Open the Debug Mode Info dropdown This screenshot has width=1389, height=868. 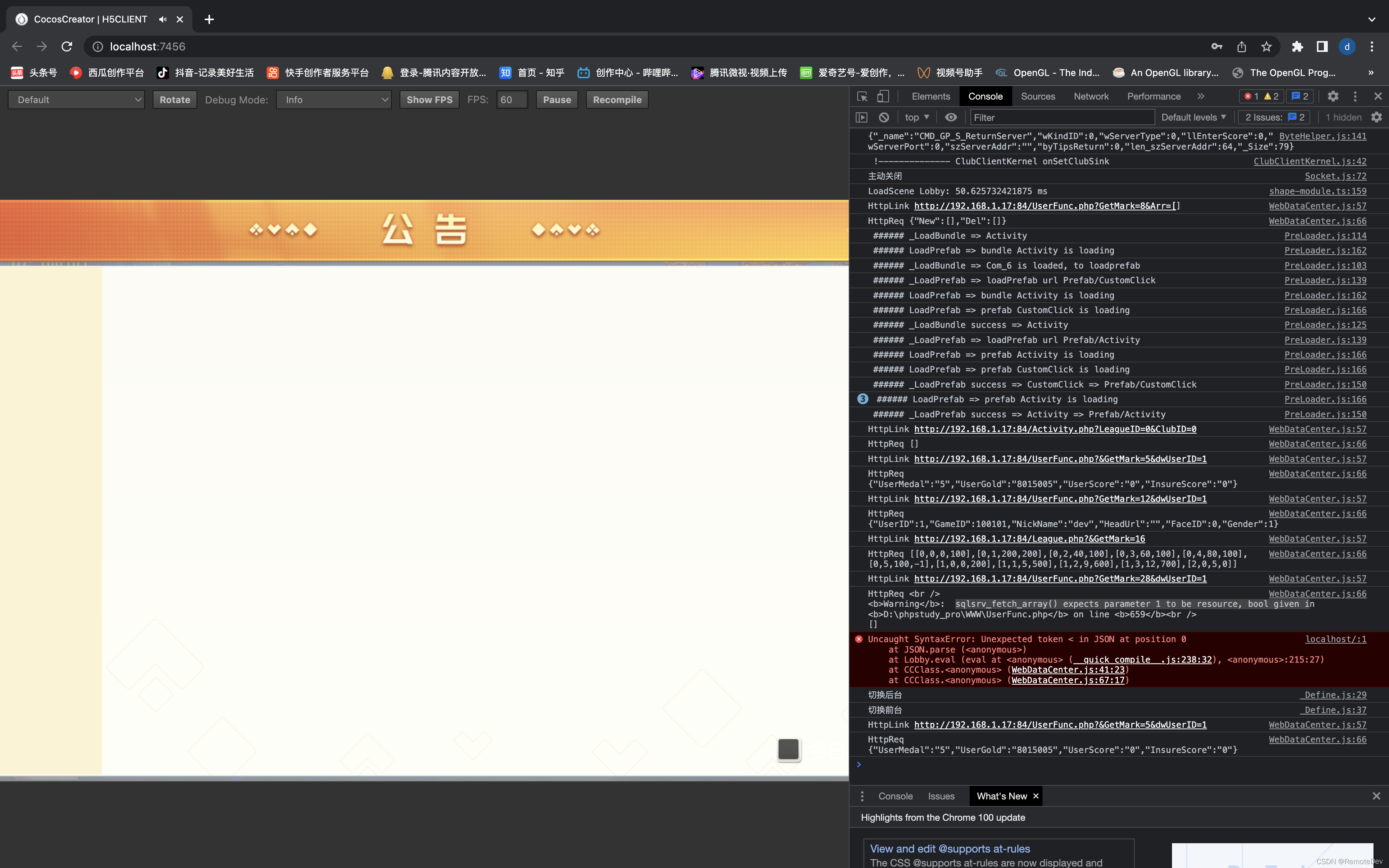(x=333, y=100)
